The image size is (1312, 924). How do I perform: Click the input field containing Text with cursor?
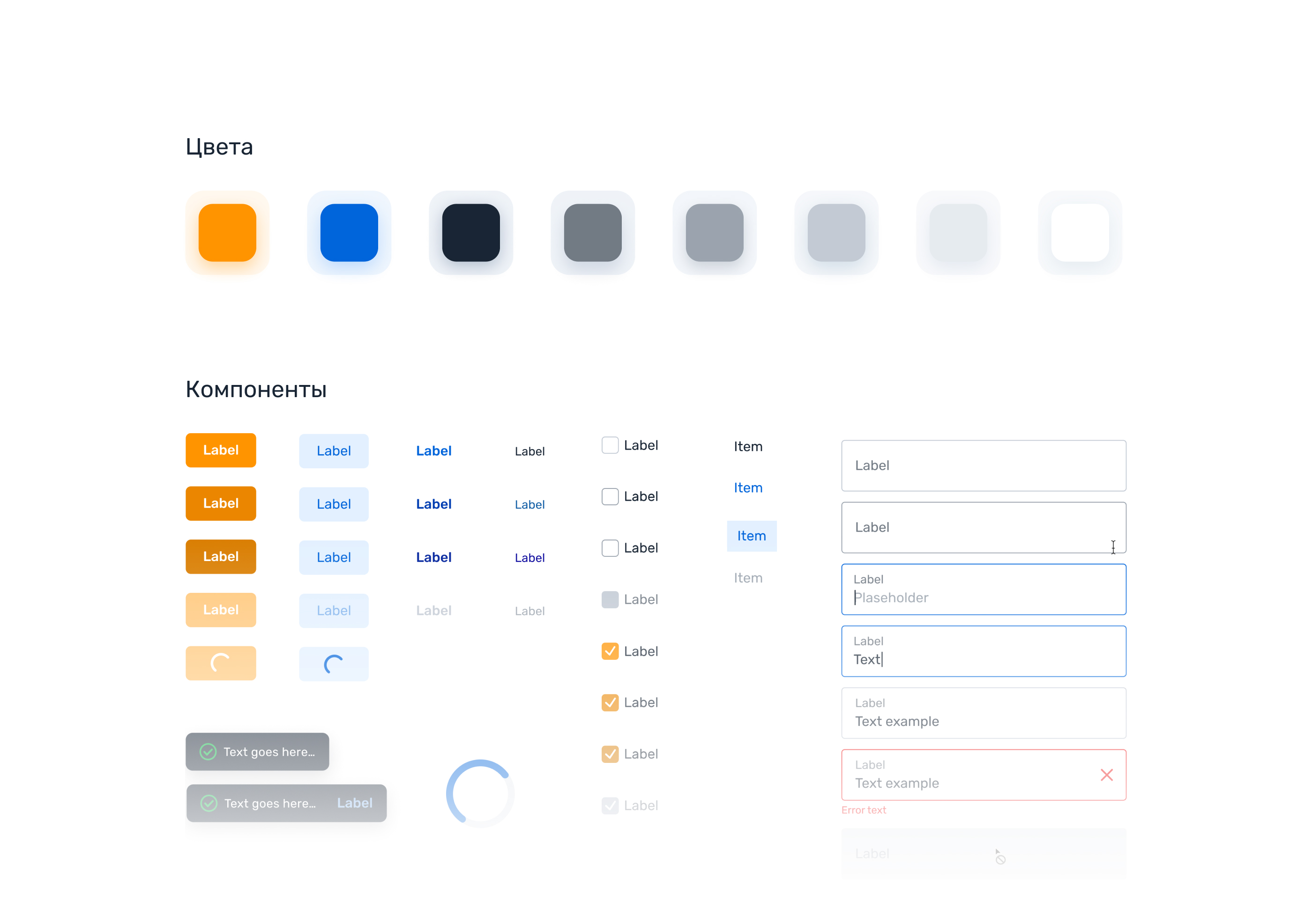pos(983,651)
